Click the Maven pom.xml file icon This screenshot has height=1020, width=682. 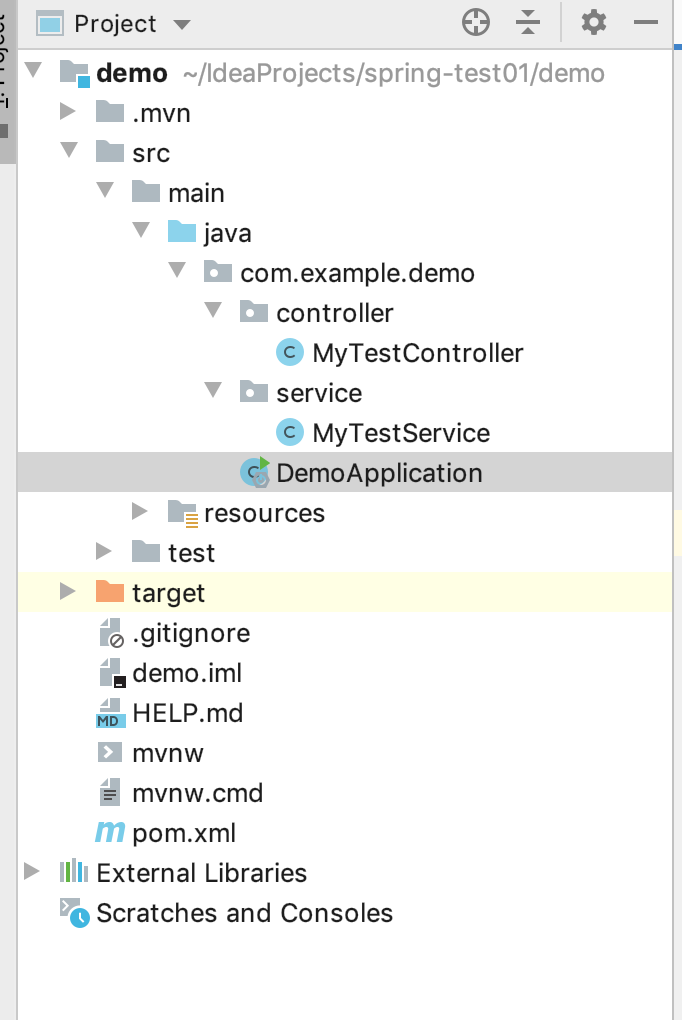click(110, 833)
